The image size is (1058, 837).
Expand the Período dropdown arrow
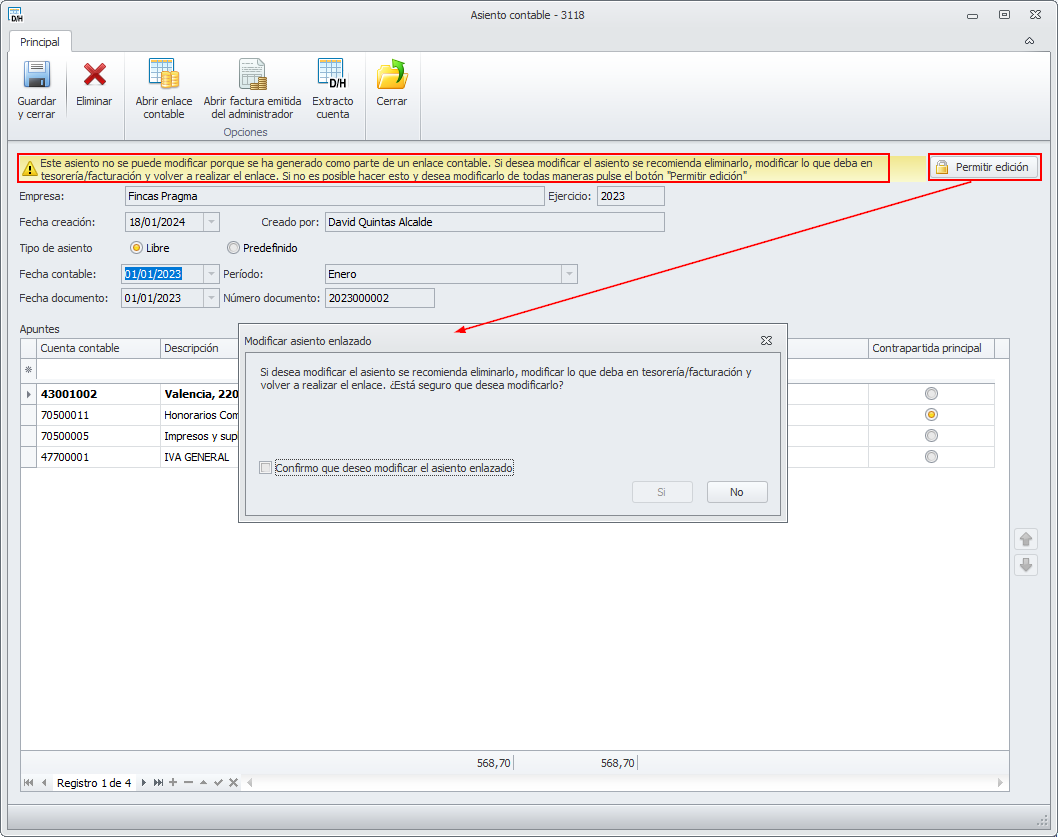click(x=569, y=274)
